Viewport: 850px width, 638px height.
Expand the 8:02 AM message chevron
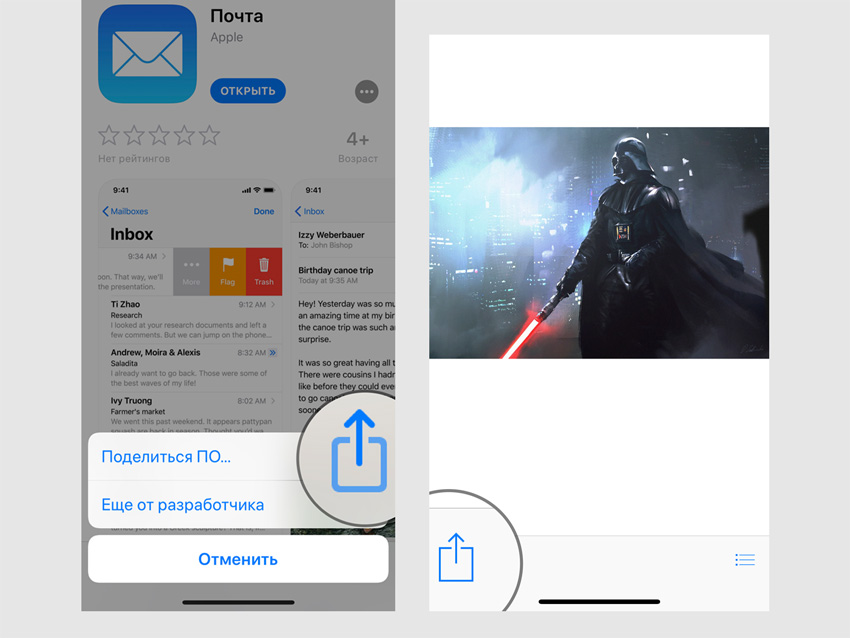[x=273, y=401]
